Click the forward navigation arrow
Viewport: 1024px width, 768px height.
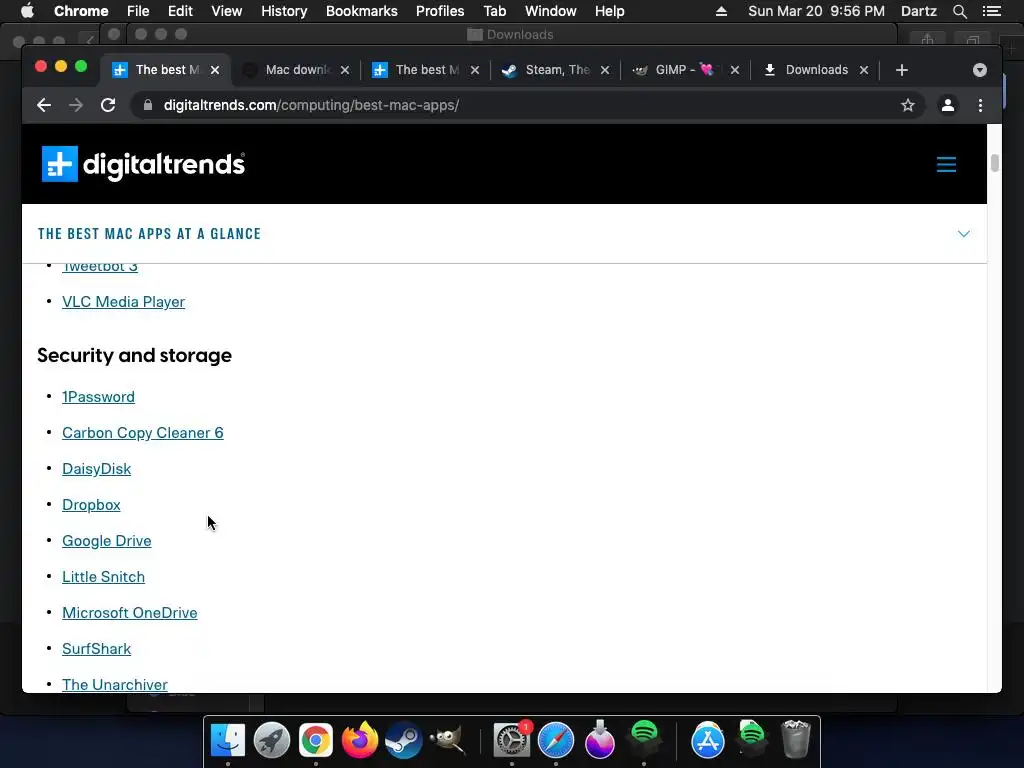(76, 105)
